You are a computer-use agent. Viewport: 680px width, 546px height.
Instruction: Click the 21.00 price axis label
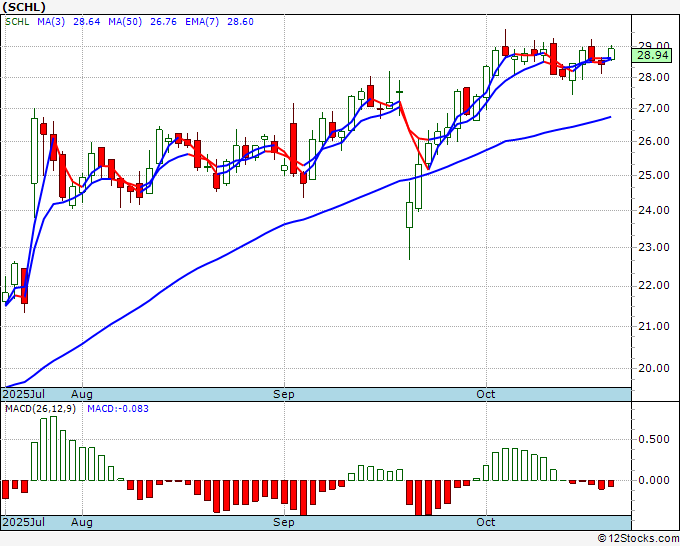click(654, 326)
